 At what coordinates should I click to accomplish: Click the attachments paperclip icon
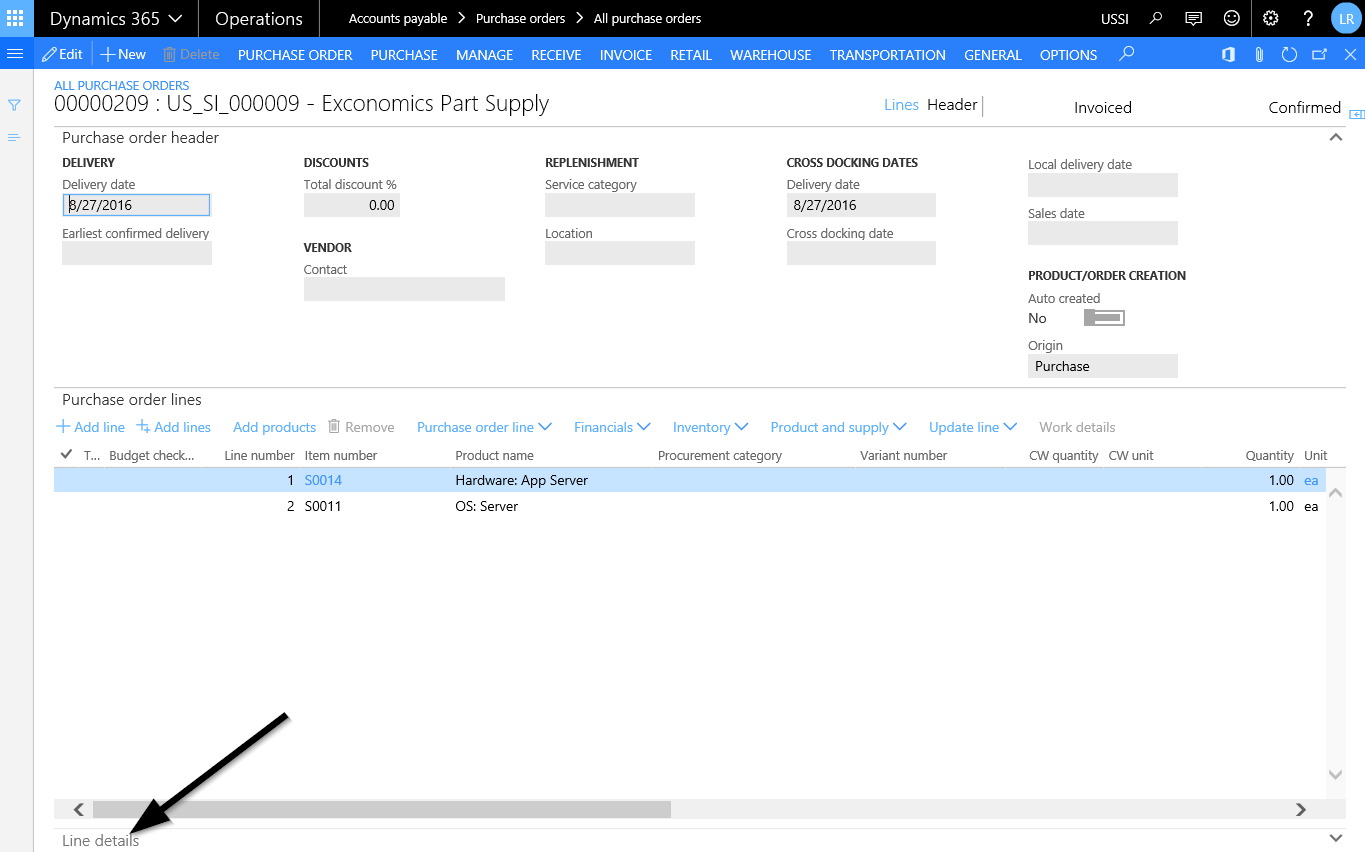point(1259,55)
